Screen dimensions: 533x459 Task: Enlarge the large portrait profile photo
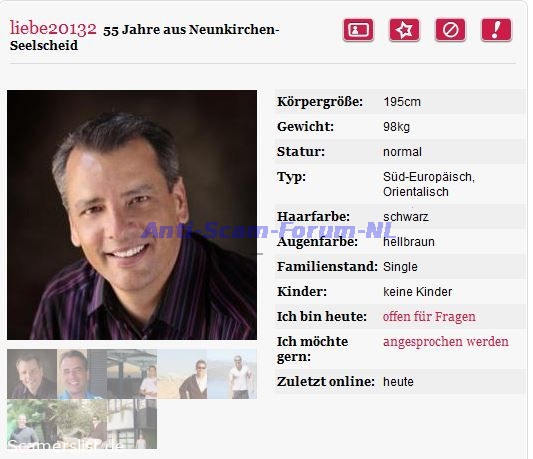(132, 215)
